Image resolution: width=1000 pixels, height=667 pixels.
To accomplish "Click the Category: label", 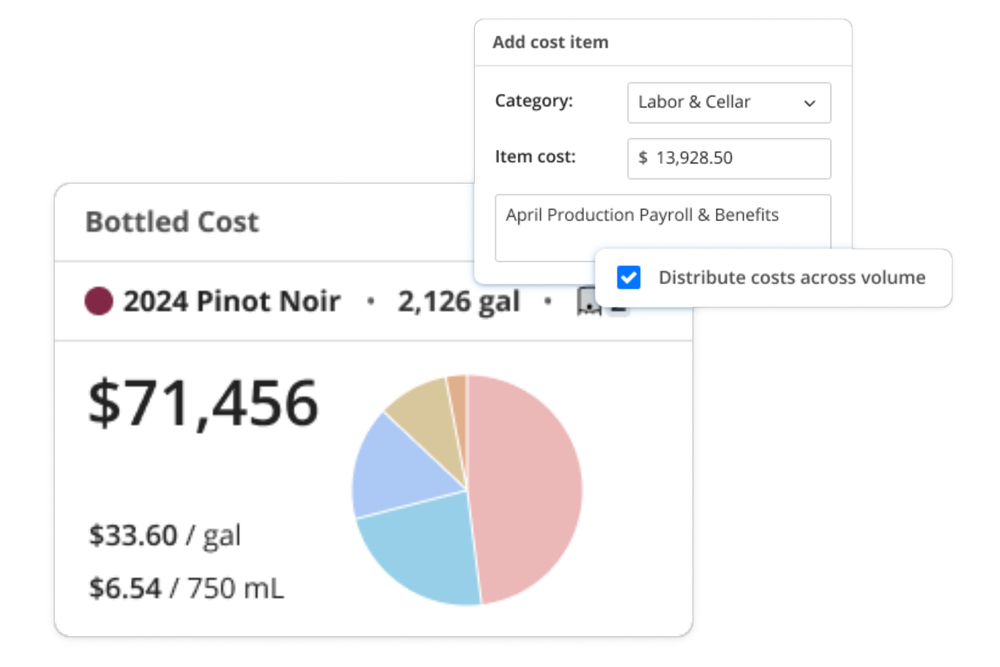I will (x=534, y=101).
